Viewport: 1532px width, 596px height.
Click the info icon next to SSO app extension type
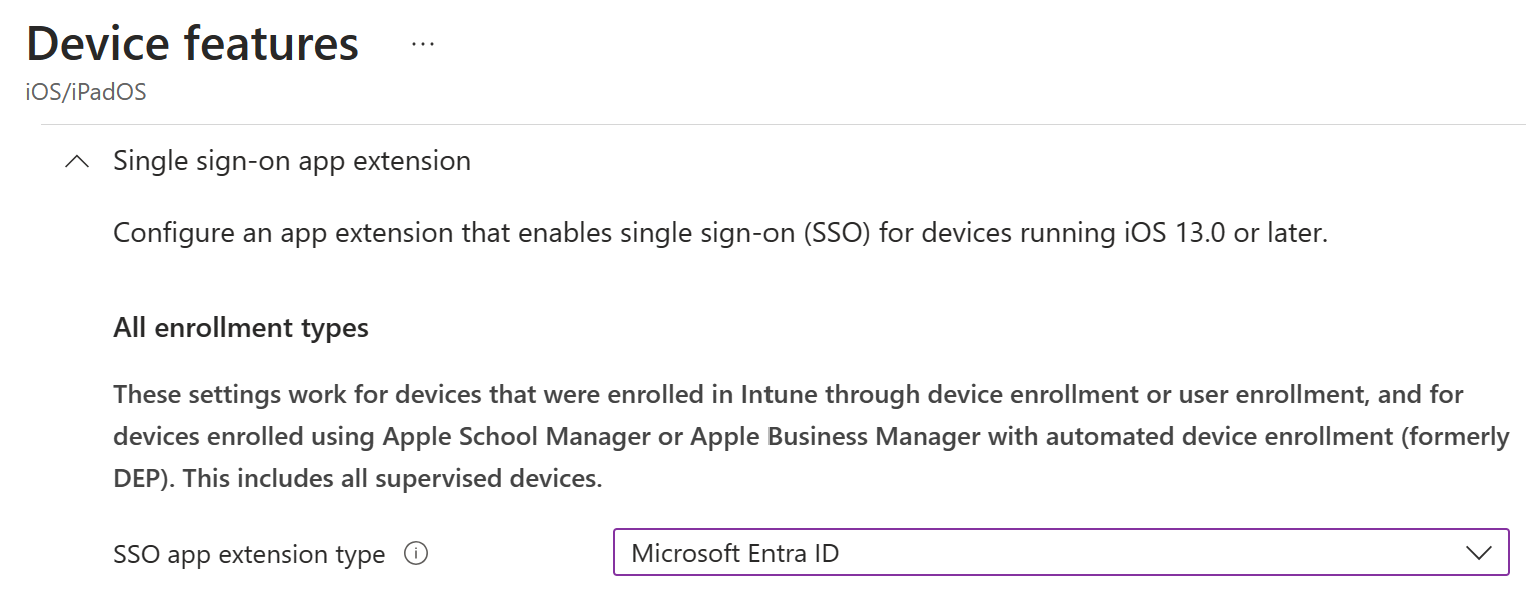coord(414,551)
